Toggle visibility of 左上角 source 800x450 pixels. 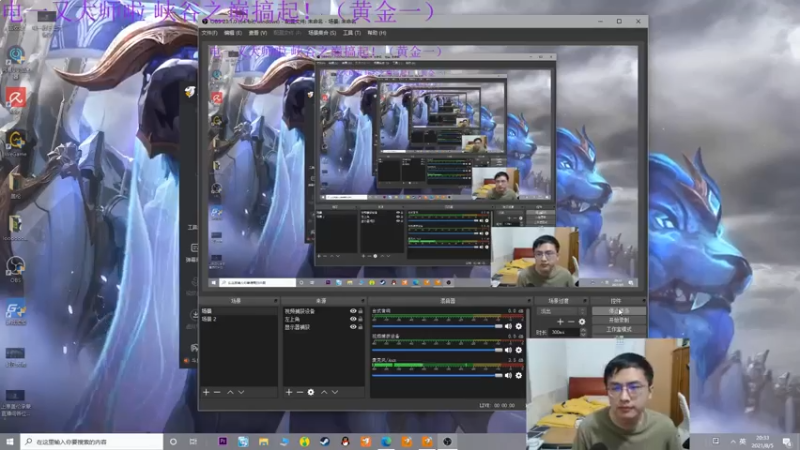coord(353,319)
